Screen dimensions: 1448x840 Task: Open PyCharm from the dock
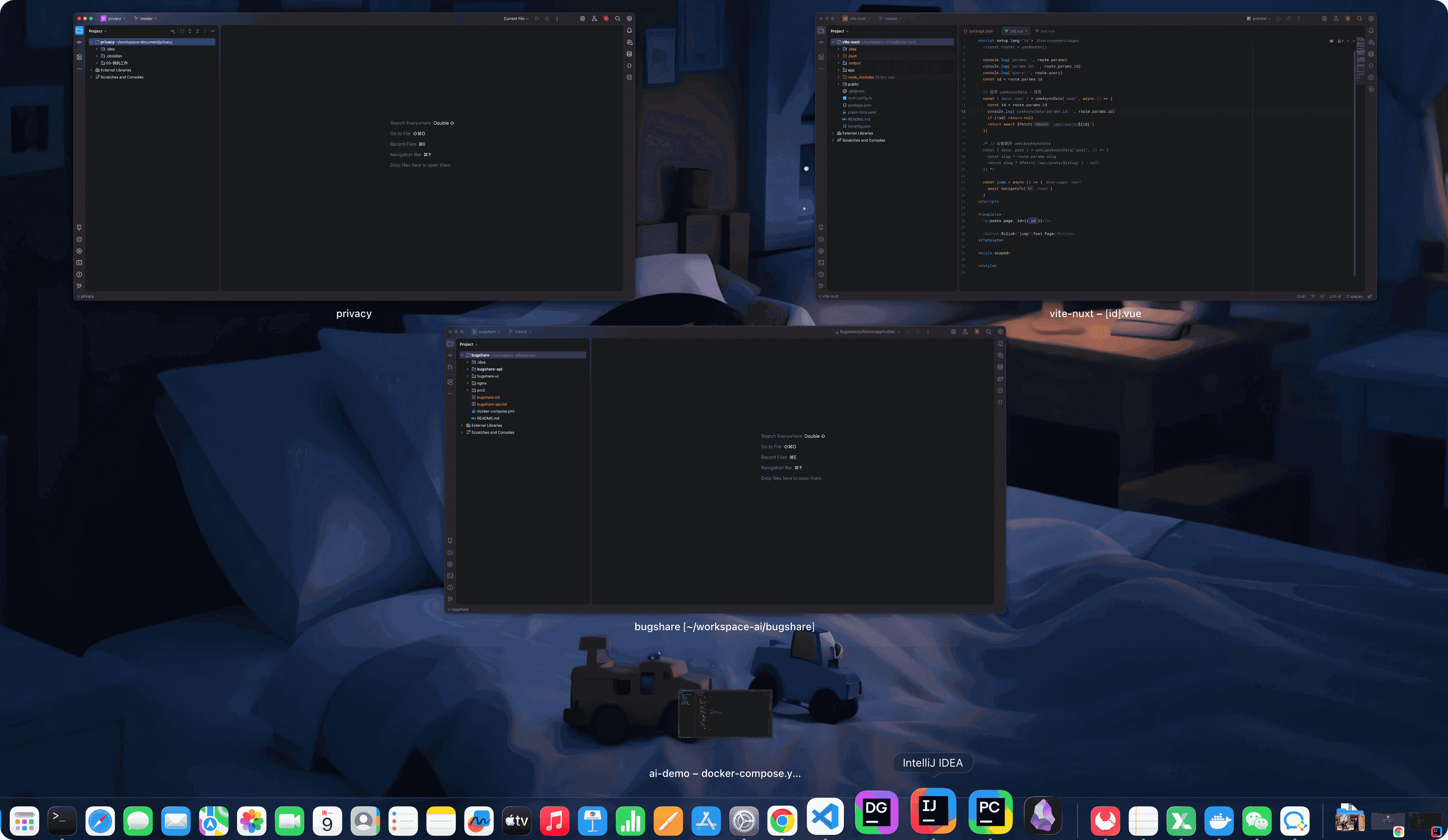pyautogui.click(x=990, y=812)
